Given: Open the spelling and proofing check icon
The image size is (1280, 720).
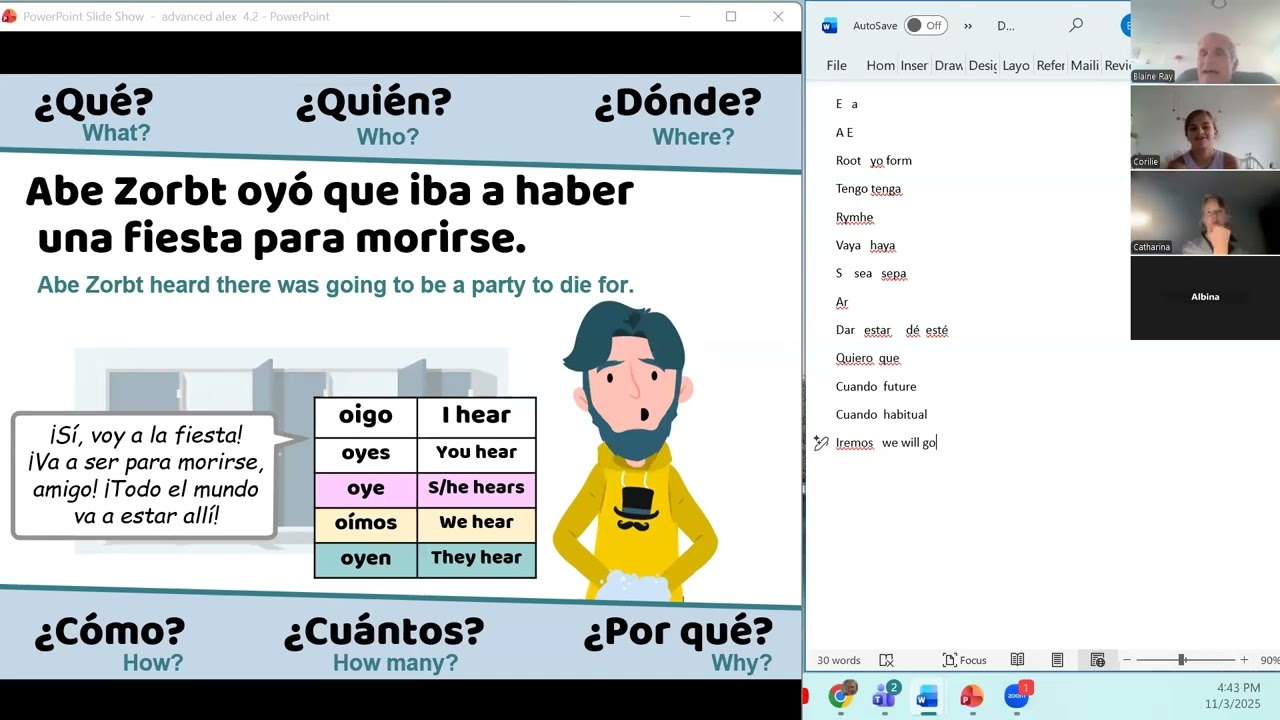Looking at the screenshot, I should tap(886, 660).
